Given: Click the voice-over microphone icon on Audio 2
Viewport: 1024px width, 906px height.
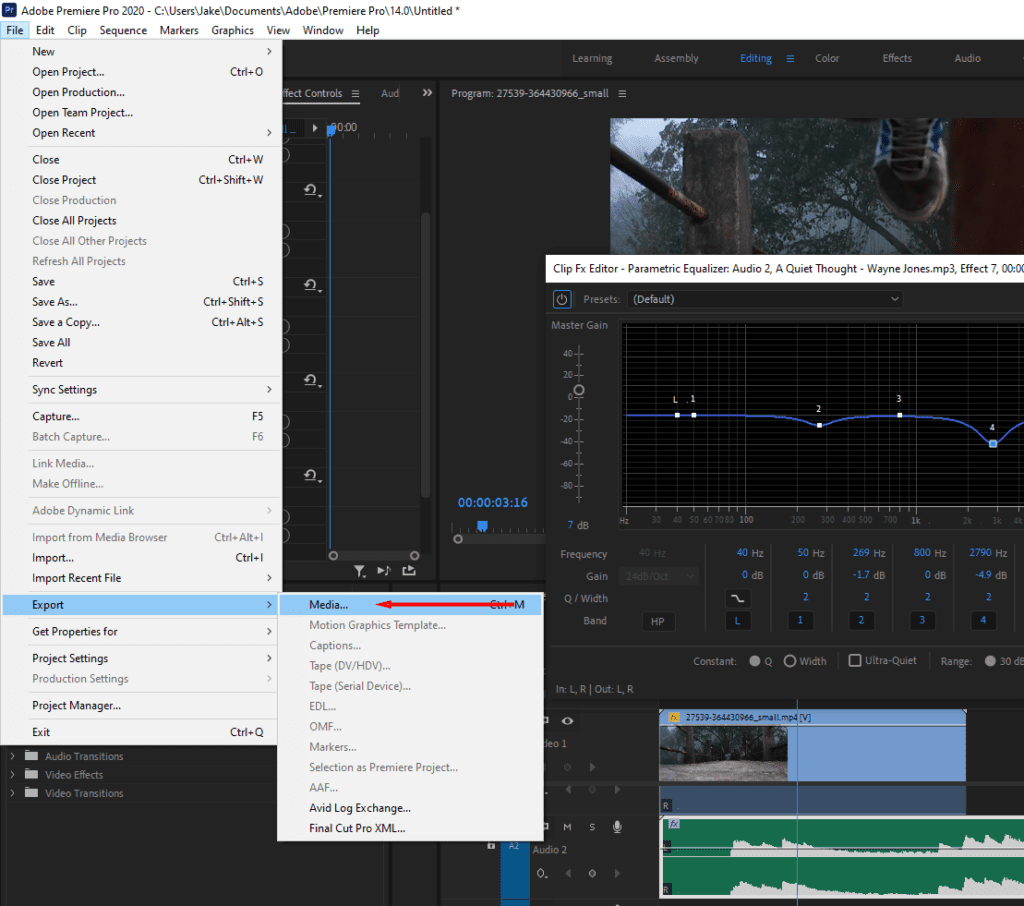Looking at the screenshot, I should click(x=617, y=827).
